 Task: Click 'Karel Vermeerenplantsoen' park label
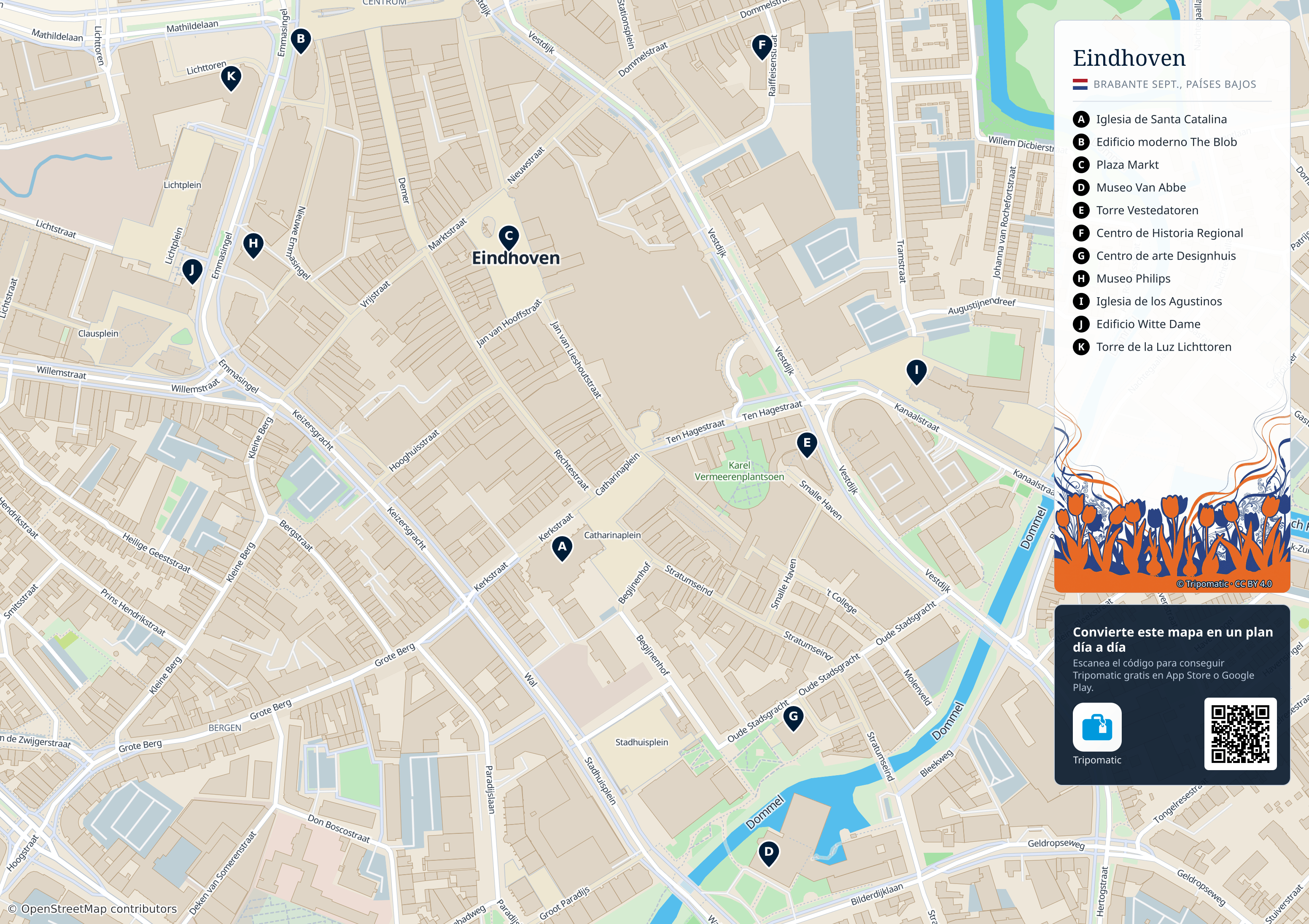point(739,471)
